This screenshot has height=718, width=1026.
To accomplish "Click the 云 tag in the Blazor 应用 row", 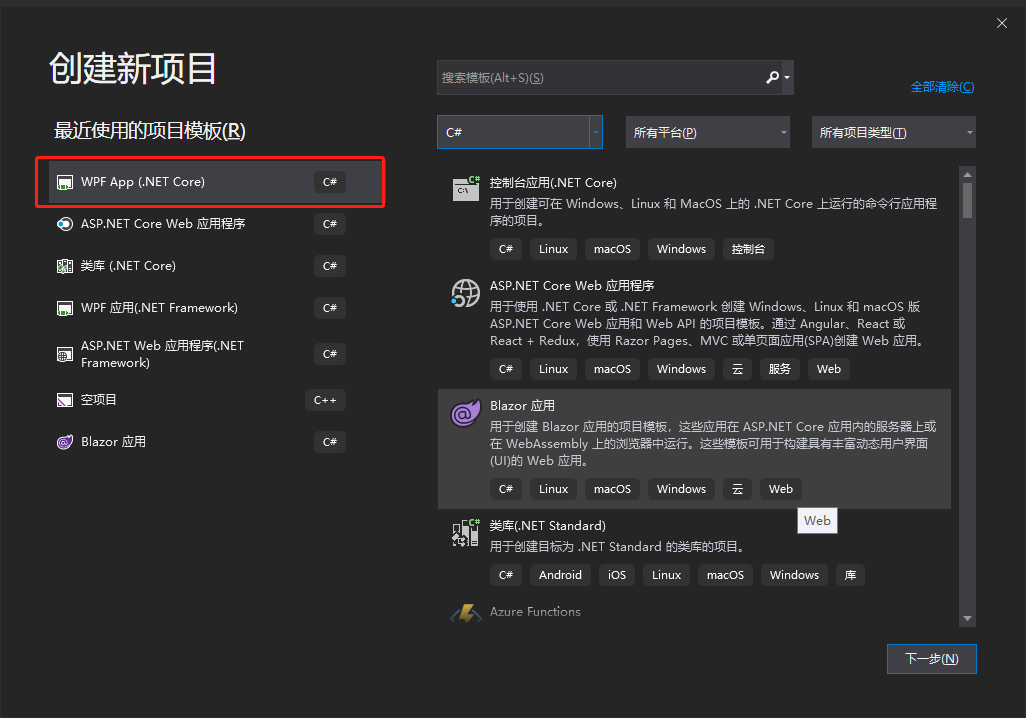I will (x=737, y=489).
